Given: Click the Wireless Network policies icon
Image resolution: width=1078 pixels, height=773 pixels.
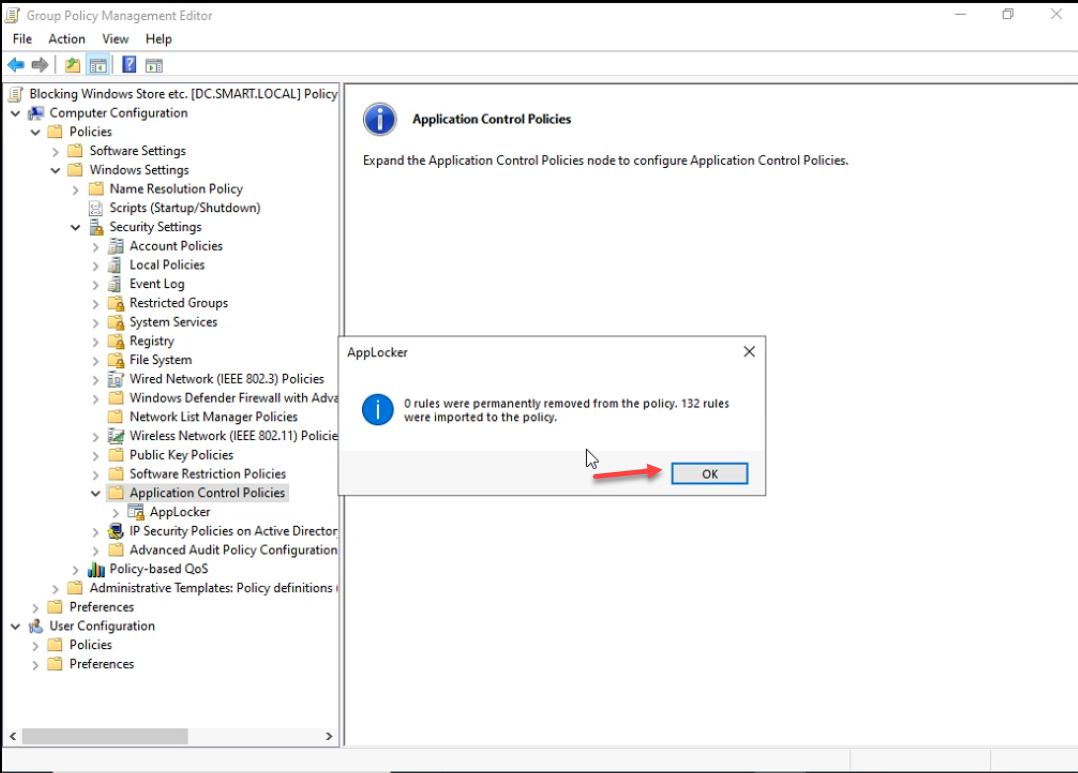Looking at the screenshot, I should 116,436.
